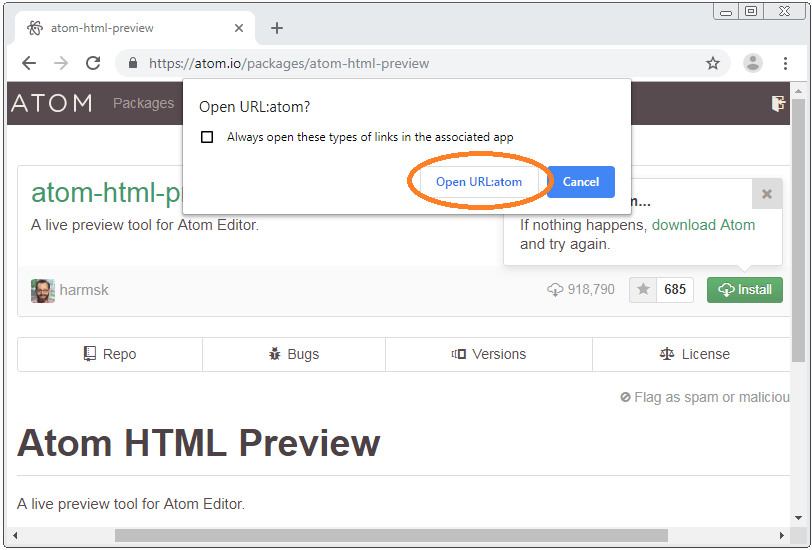Screen dimensions: 812x550
Task: Open a new browser tab
Action: point(277,28)
